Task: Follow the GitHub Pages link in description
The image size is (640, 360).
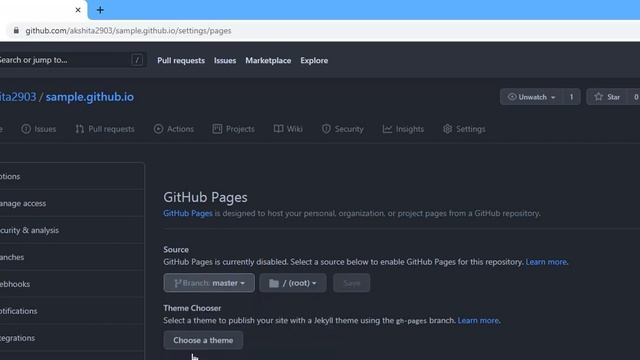Action: (188, 213)
